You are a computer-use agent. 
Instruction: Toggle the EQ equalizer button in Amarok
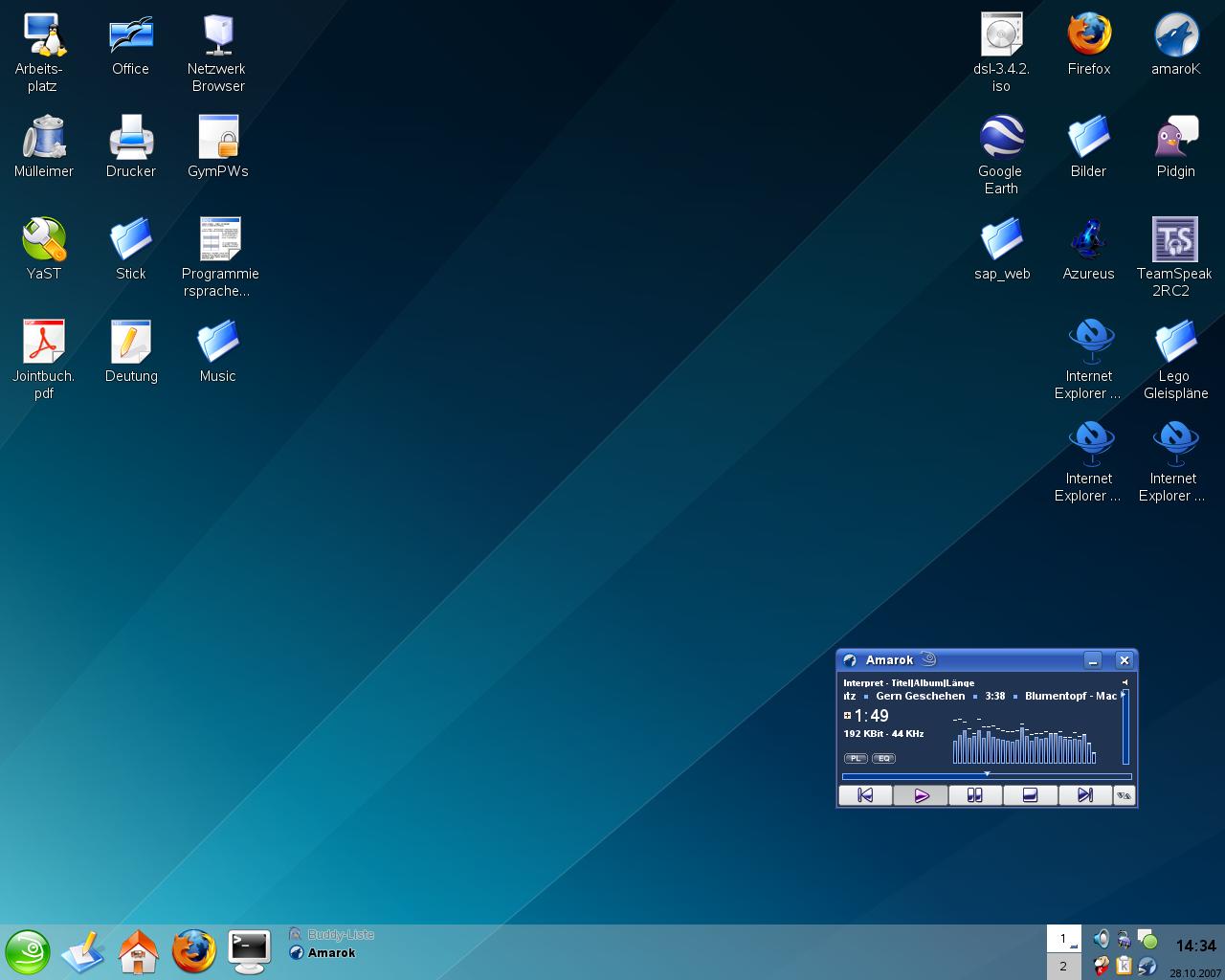click(x=883, y=758)
